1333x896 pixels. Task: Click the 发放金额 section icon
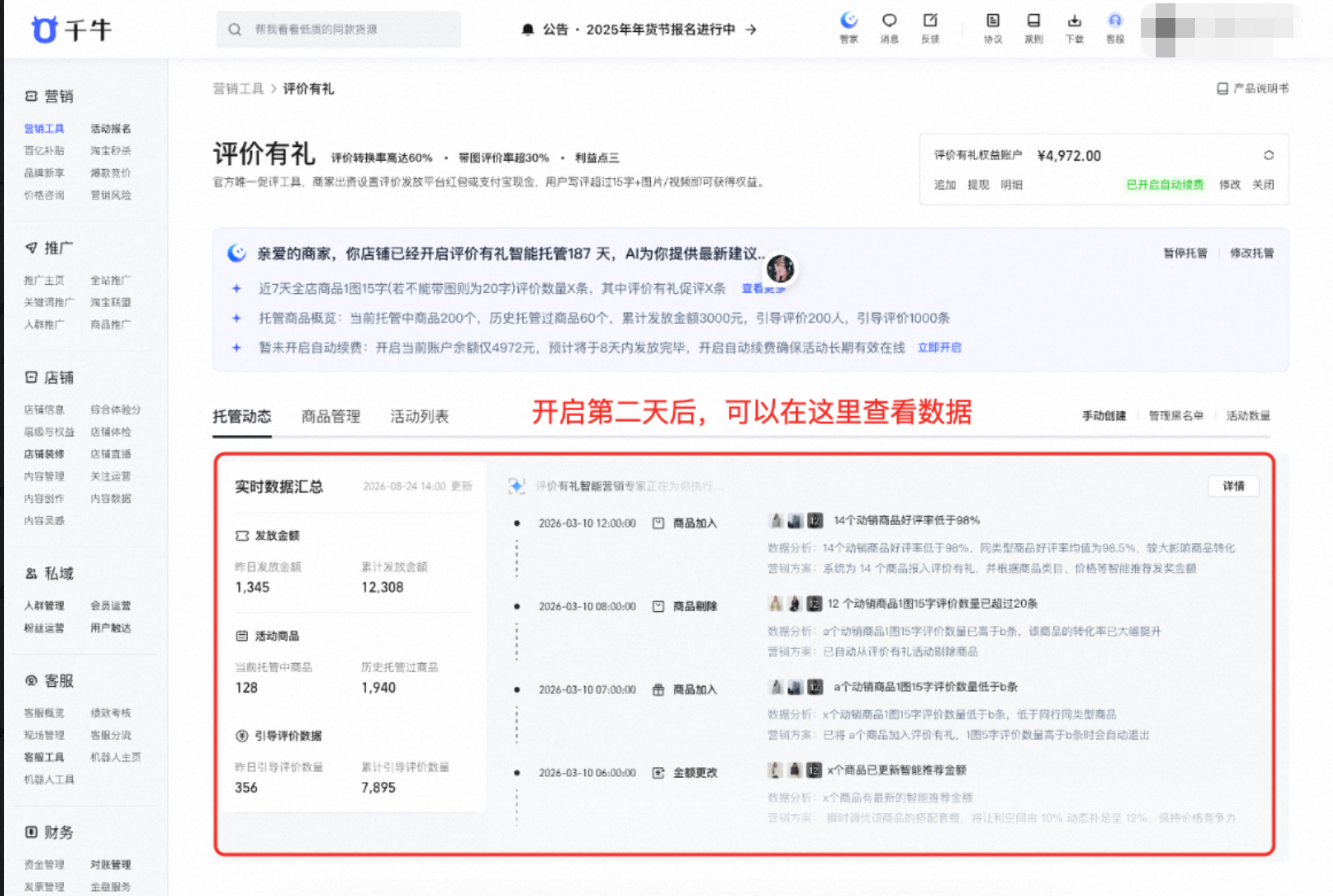pyautogui.click(x=242, y=536)
